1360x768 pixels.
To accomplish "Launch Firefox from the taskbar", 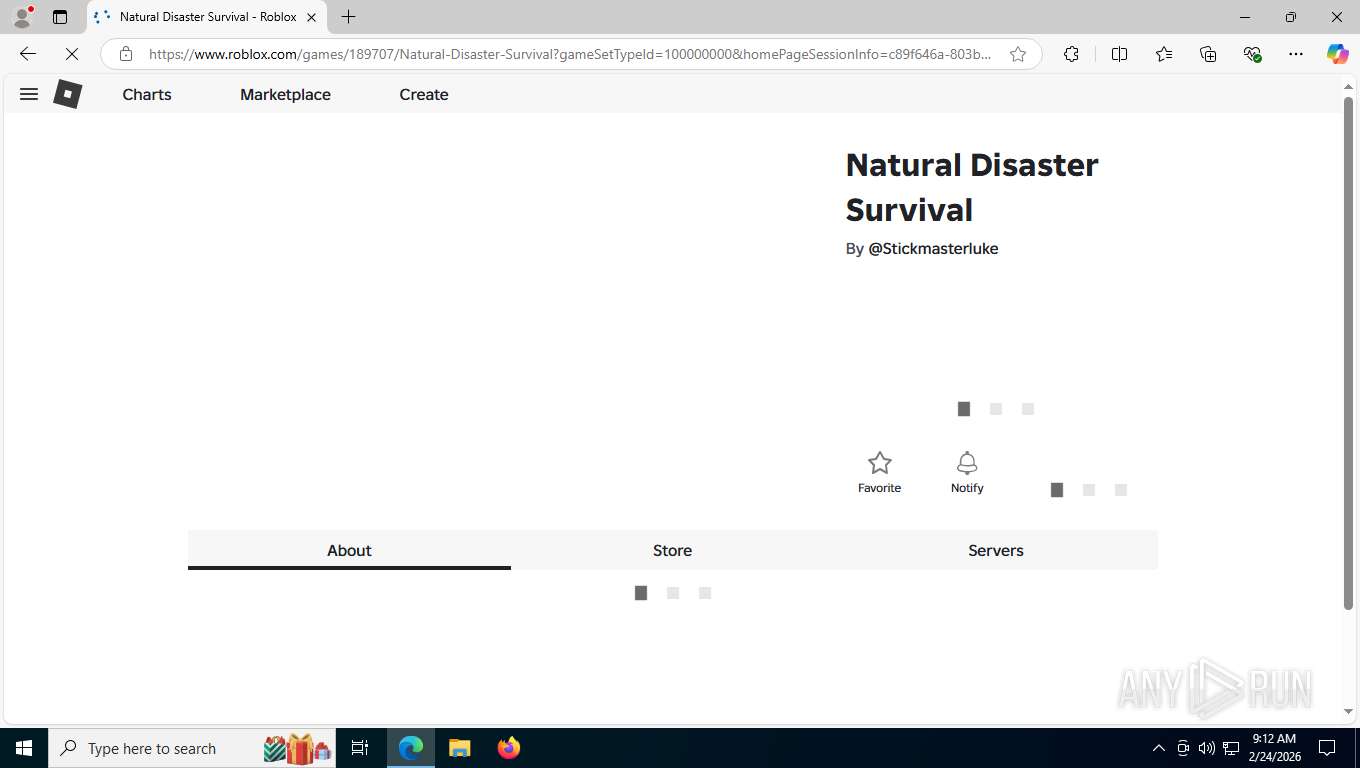I will tap(509, 748).
